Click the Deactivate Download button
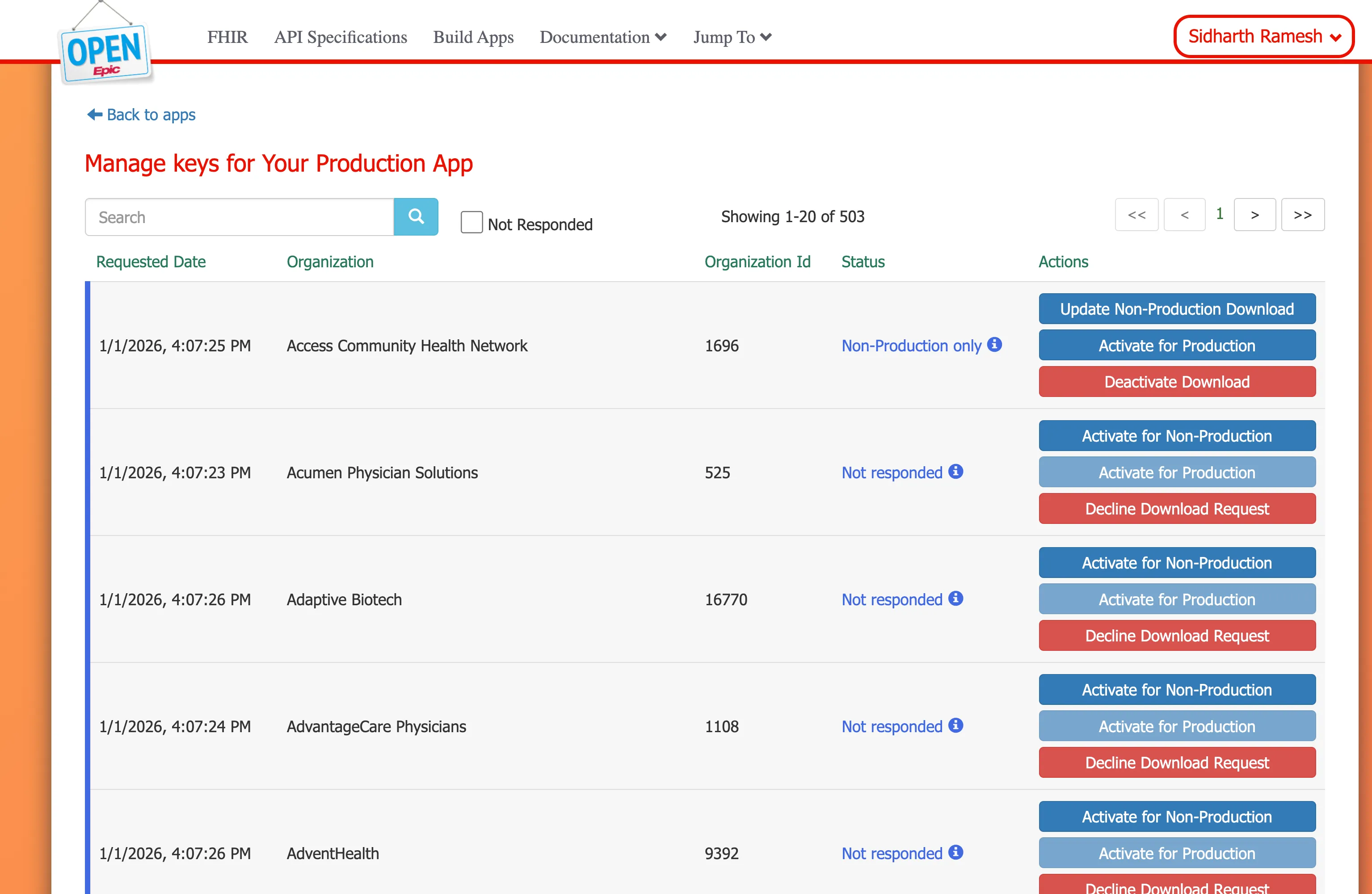The width and height of the screenshot is (1372, 894). tap(1177, 381)
